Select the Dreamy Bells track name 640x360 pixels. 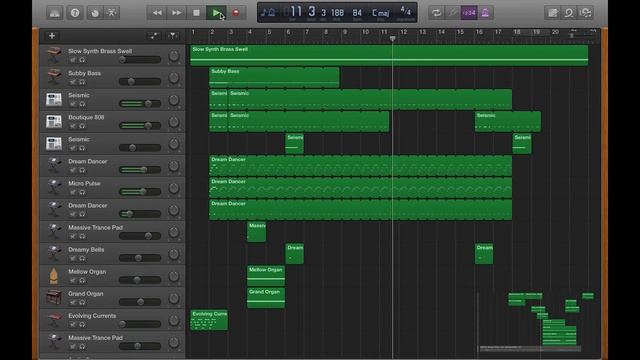click(86, 249)
